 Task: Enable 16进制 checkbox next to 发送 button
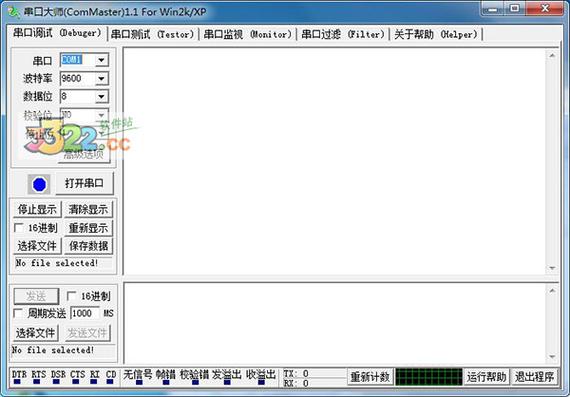pyautogui.click(x=72, y=296)
